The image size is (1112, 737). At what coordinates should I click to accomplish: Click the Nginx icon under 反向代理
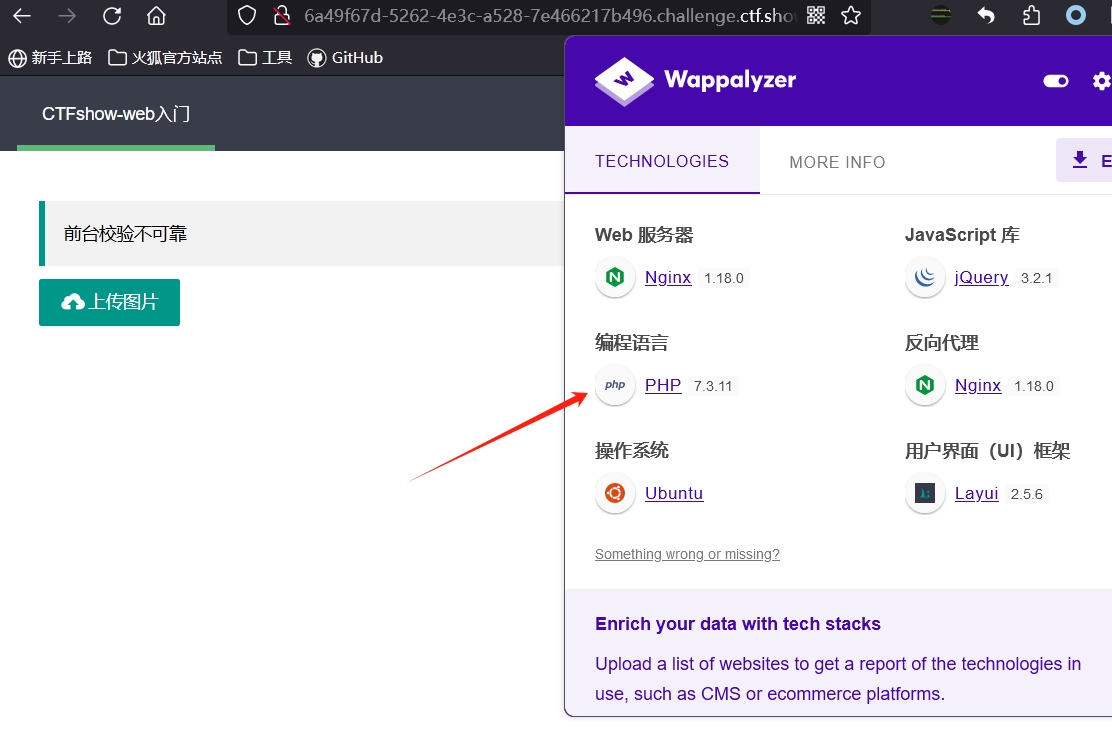[925, 385]
